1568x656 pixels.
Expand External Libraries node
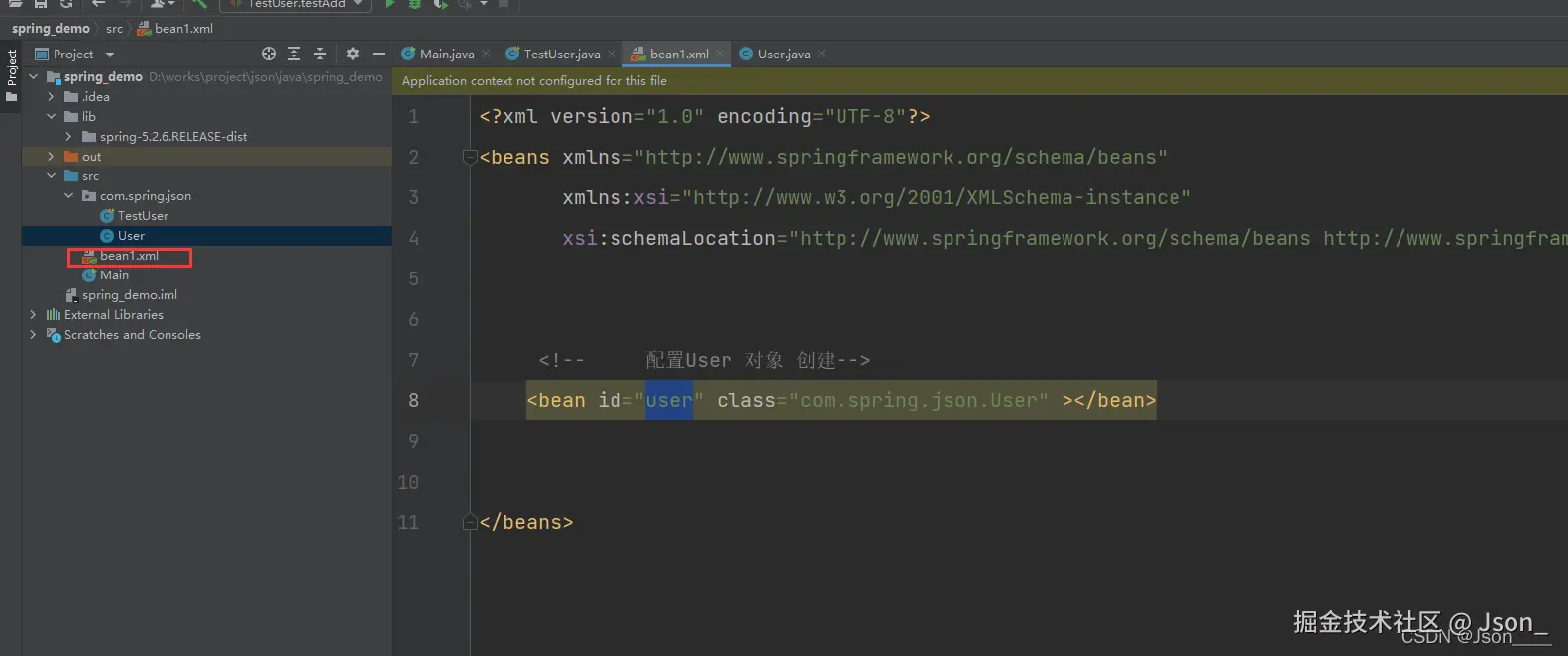(x=34, y=314)
